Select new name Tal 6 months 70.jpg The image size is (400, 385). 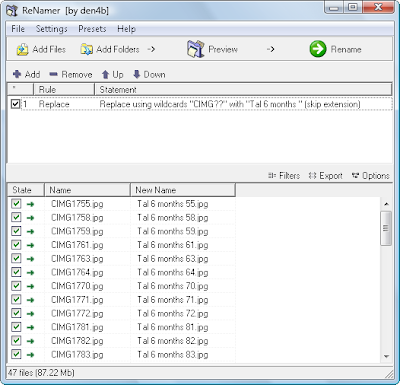point(173,286)
